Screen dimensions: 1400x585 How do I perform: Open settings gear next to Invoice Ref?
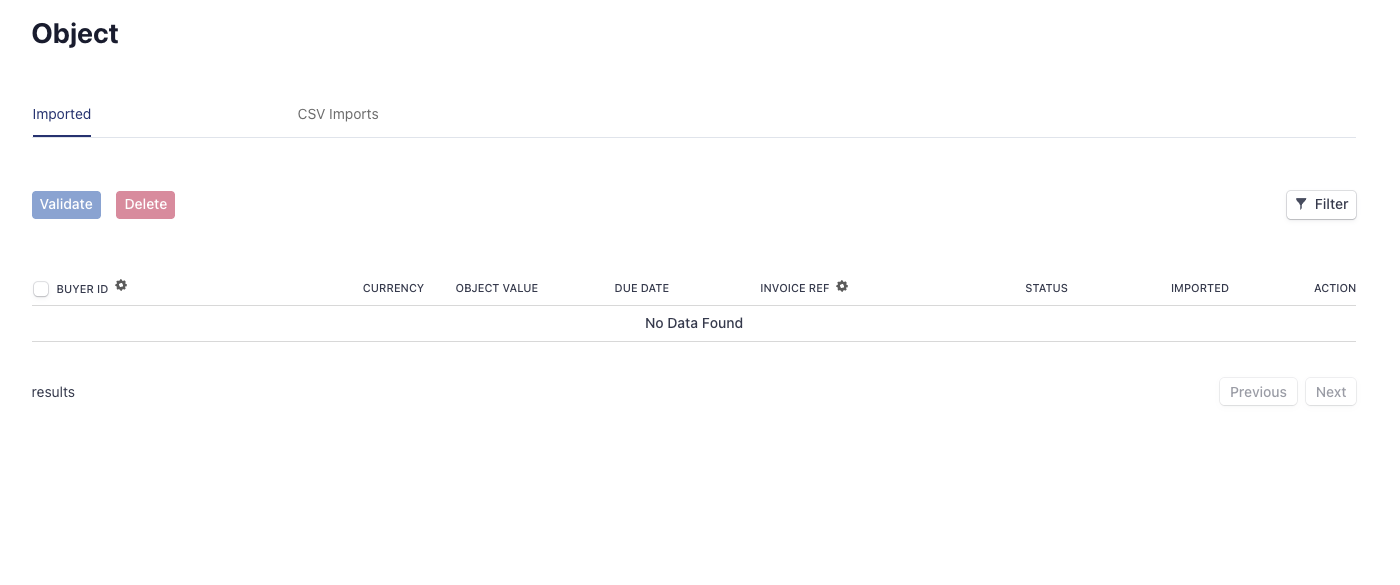tap(842, 287)
